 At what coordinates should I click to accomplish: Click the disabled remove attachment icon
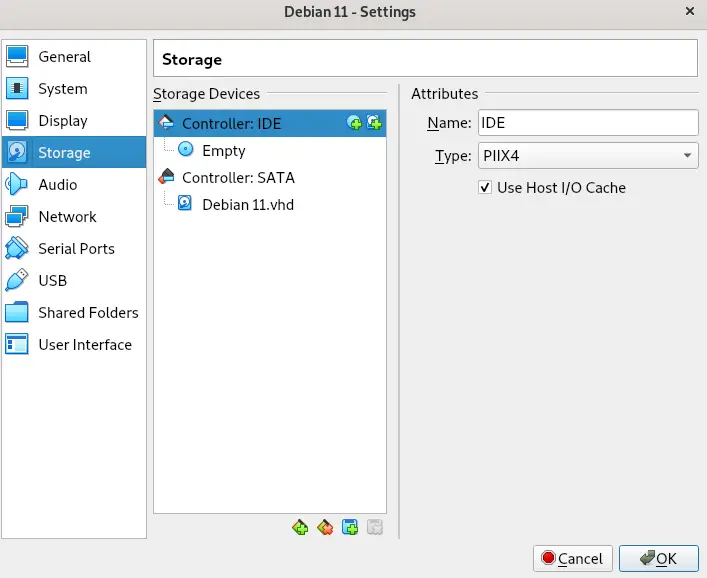375,527
